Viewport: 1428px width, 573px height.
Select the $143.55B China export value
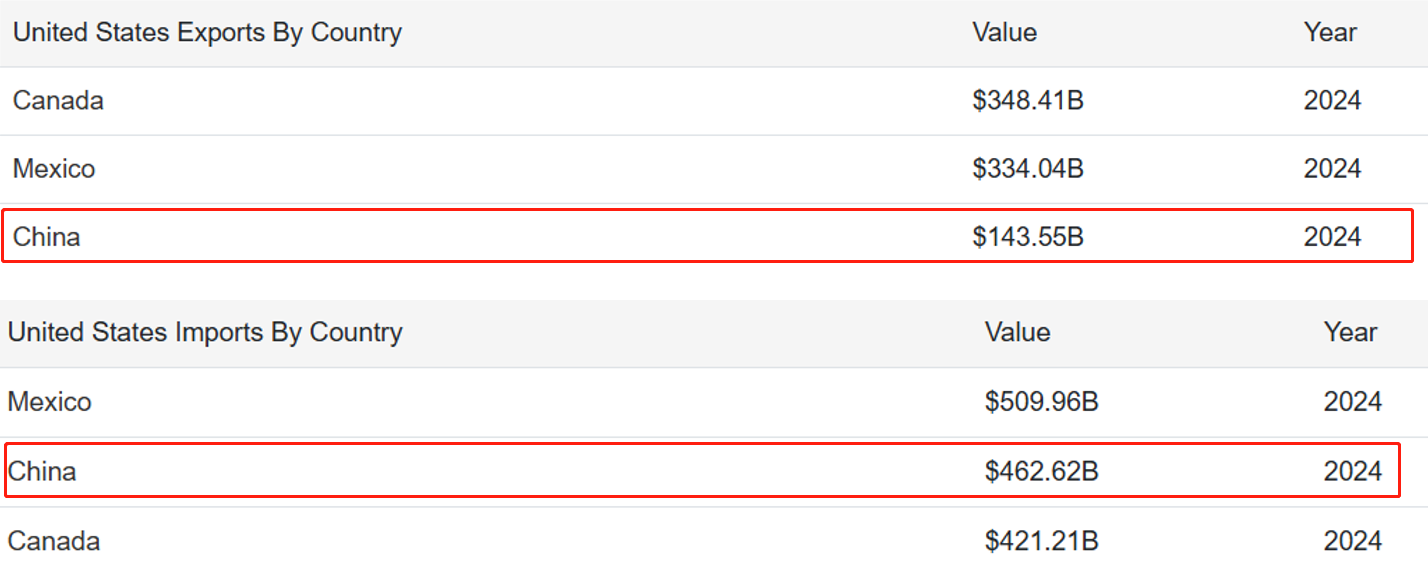tap(1028, 237)
